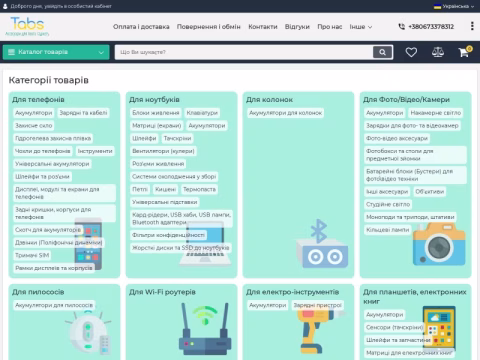Open Для електро-інструментів category heading
The width and height of the screenshot is (480, 360).
point(292,292)
